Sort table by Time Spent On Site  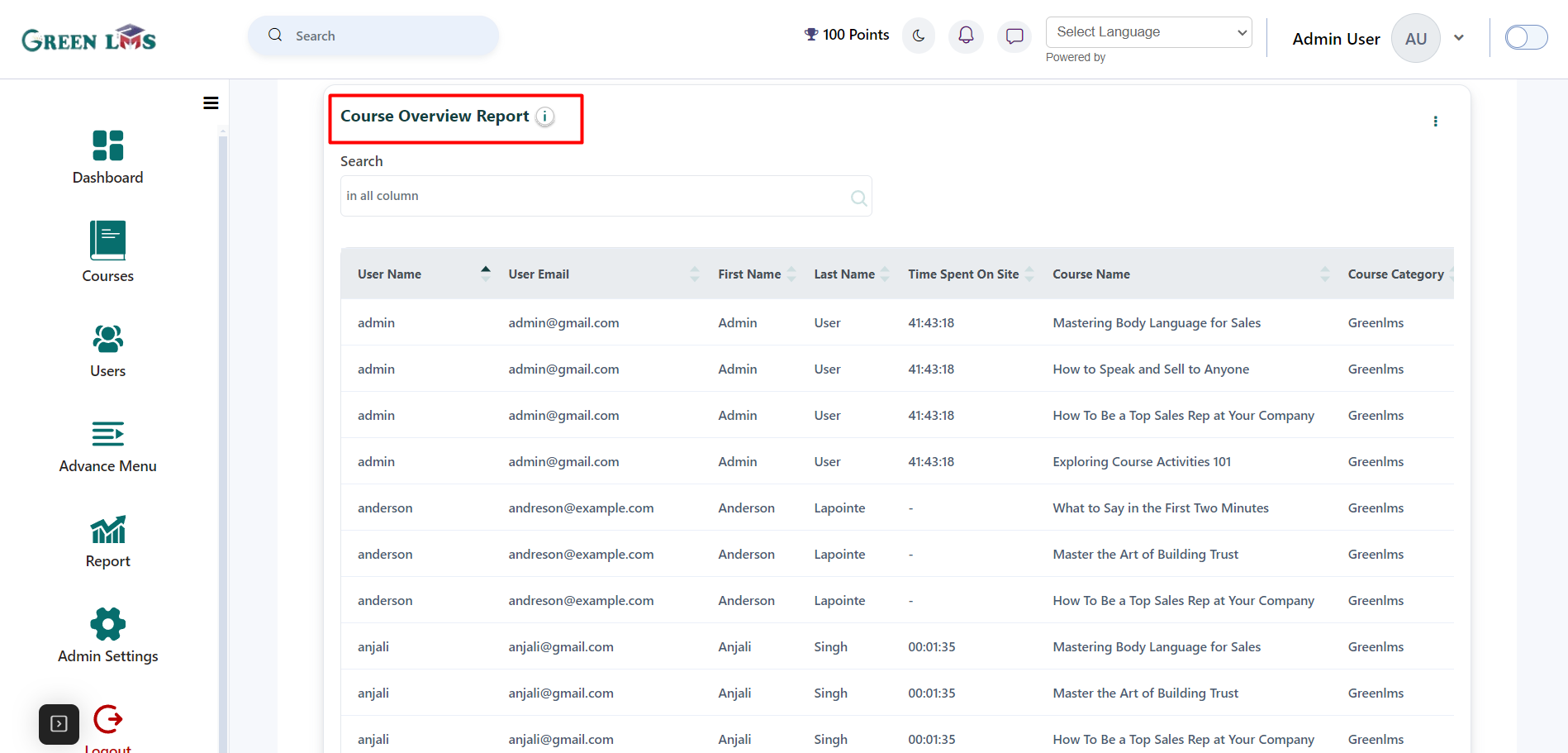point(1029,274)
